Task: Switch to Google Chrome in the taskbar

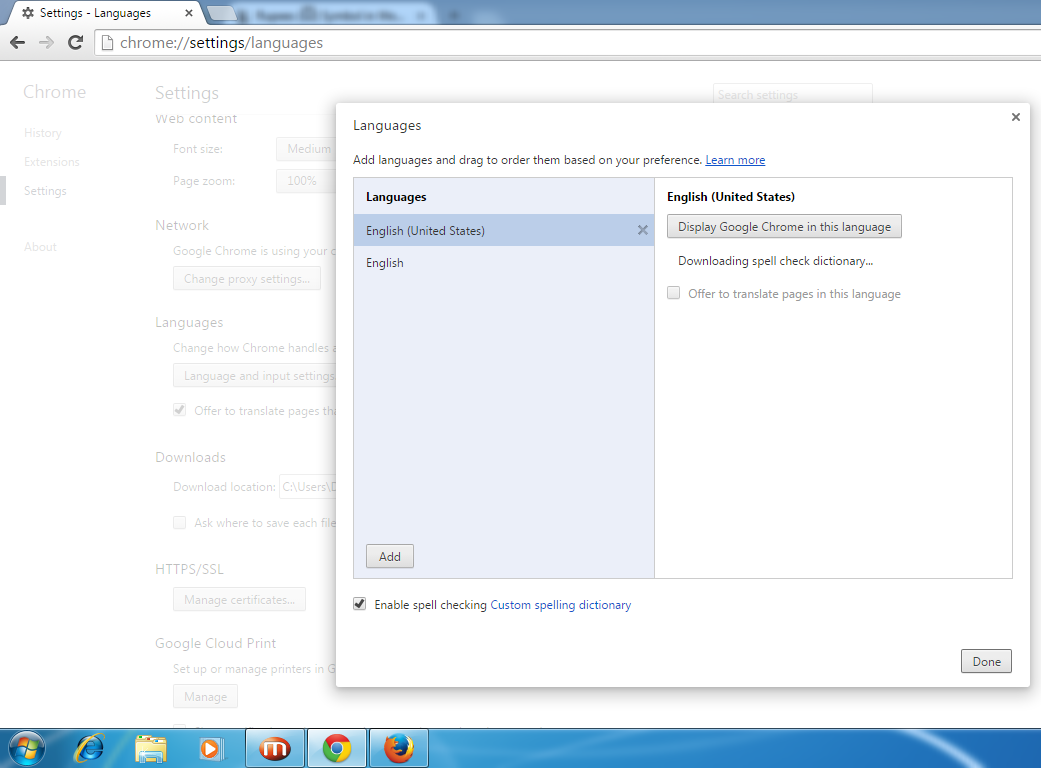Action: click(337, 749)
